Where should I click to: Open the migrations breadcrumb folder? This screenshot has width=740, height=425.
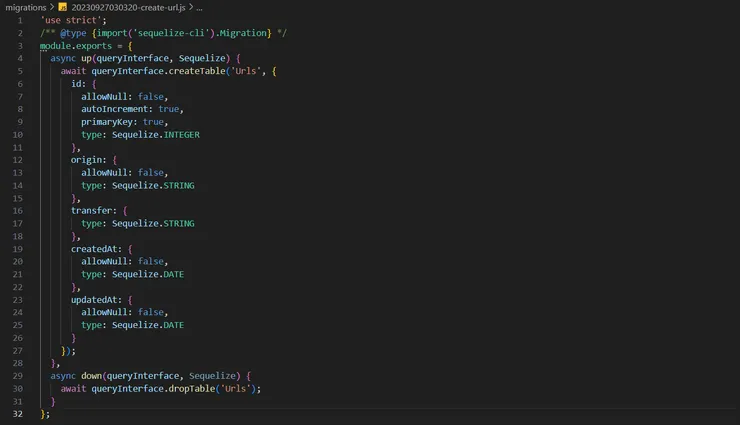click(25, 7)
